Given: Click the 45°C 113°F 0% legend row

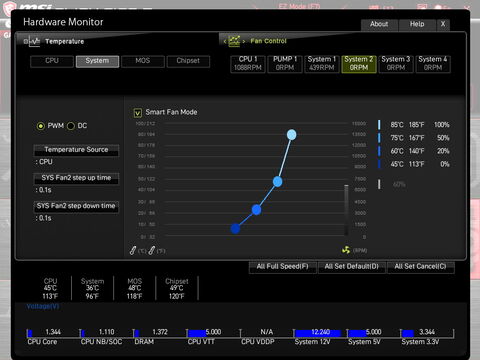Looking at the screenshot, I should click(x=414, y=164).
